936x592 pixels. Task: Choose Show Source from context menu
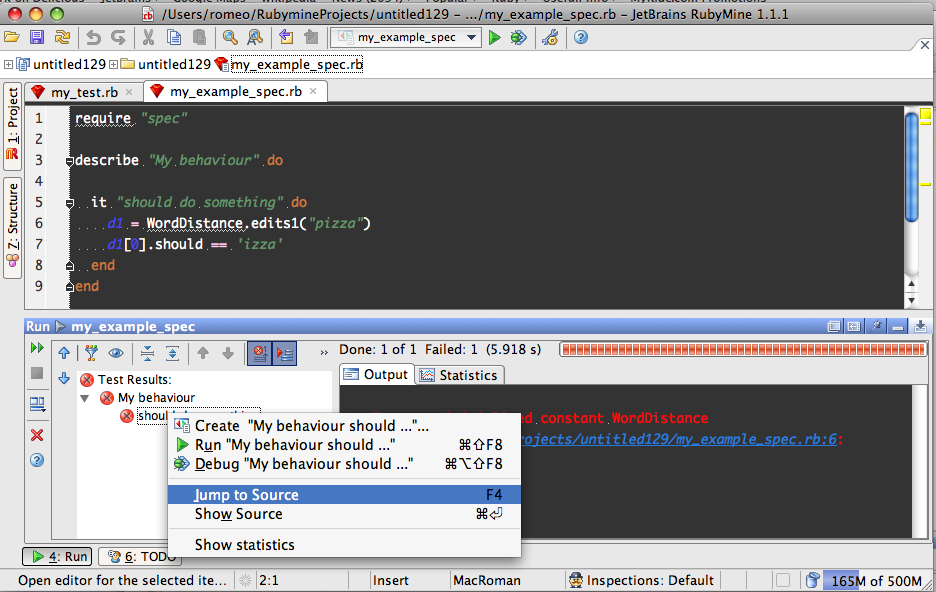pos(344,514)
